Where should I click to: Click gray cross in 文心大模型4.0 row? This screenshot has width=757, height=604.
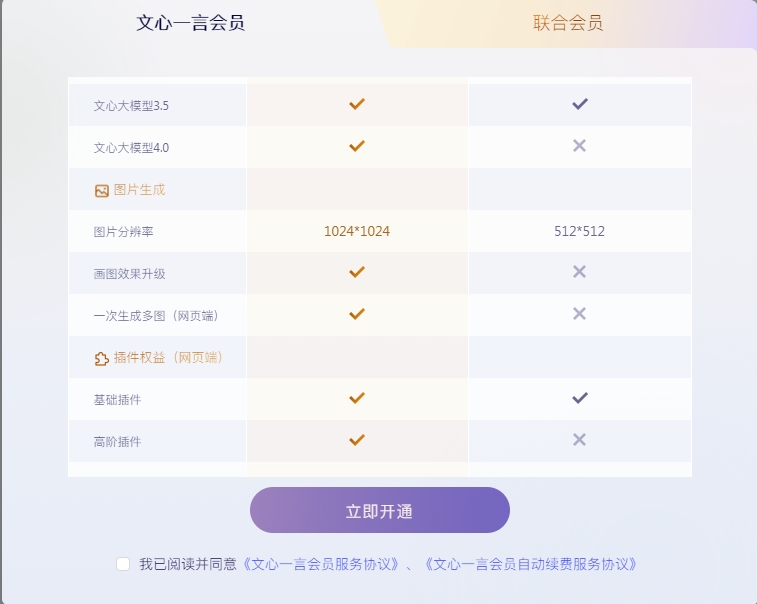coord(579,146)
